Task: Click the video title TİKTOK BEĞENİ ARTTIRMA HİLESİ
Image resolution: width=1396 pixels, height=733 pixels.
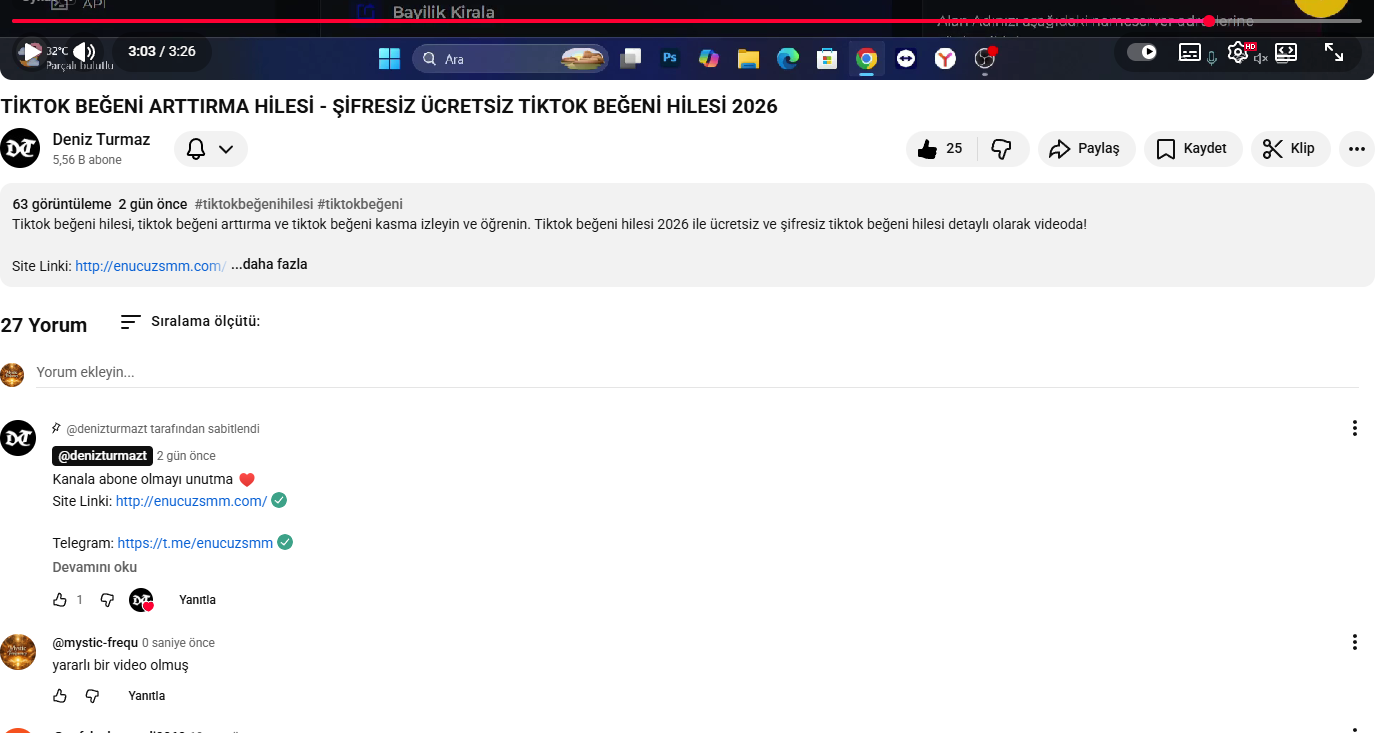Action: [389, 106]
